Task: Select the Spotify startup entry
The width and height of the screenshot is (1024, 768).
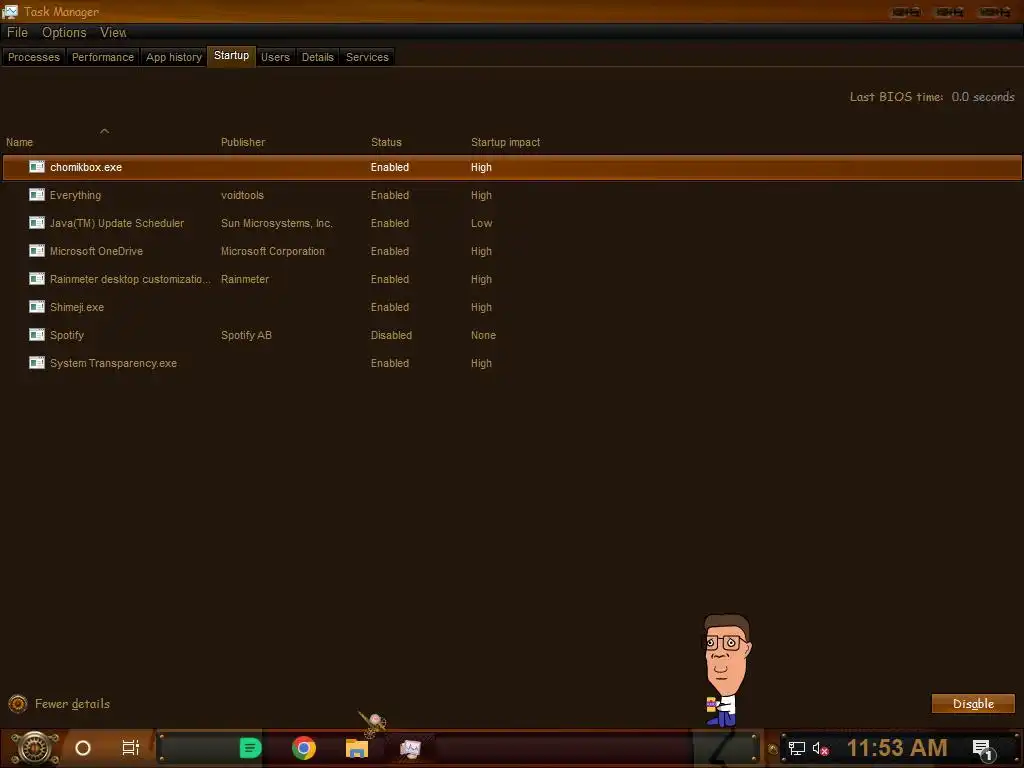Action: (x=512, y=335)
